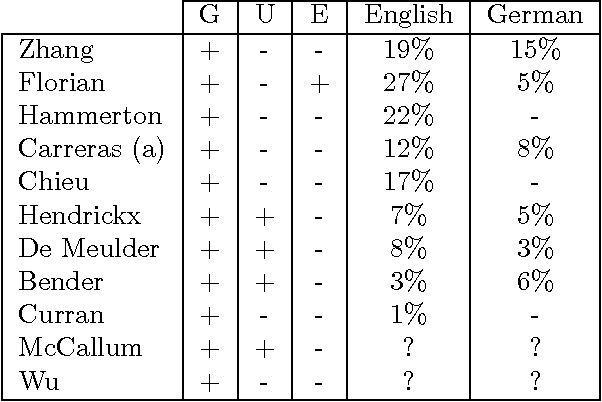Click Florian's 27% English value
Image resolution: width=602 pixels, height=402 pixels.
click(408, 83)
